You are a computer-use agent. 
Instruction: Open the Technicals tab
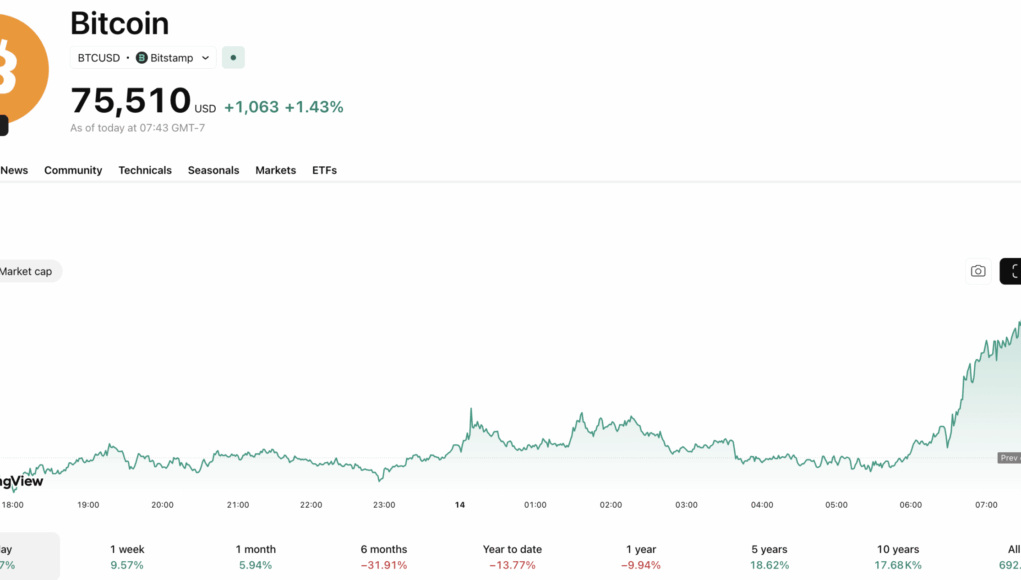[145, 170]
